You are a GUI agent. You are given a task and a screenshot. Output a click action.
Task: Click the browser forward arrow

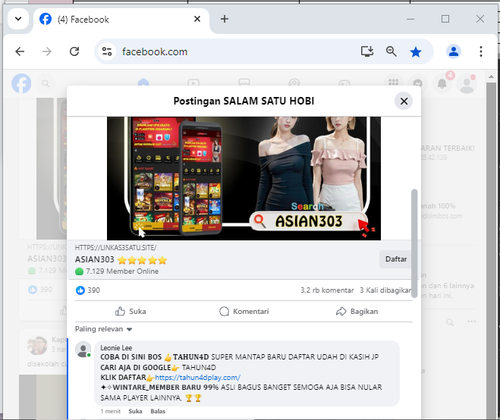click(47, 52)
